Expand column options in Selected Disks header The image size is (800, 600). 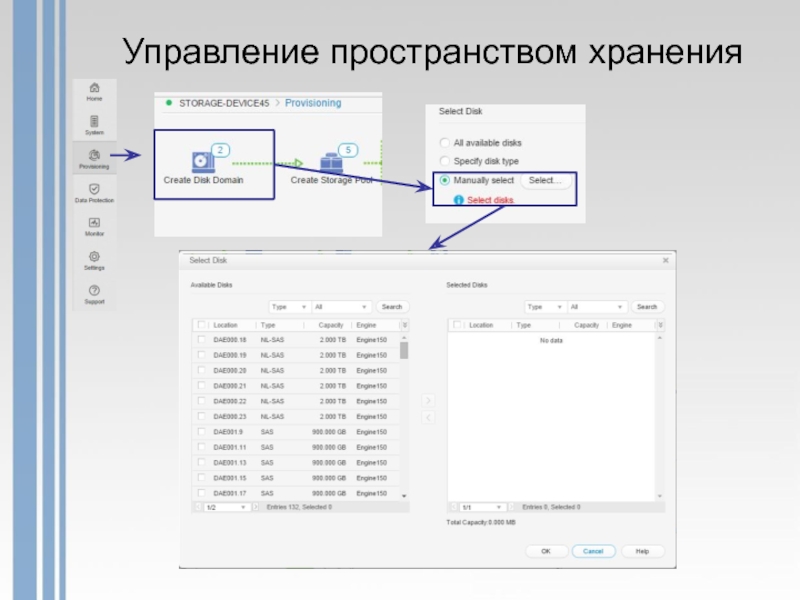tap(660, 325)
